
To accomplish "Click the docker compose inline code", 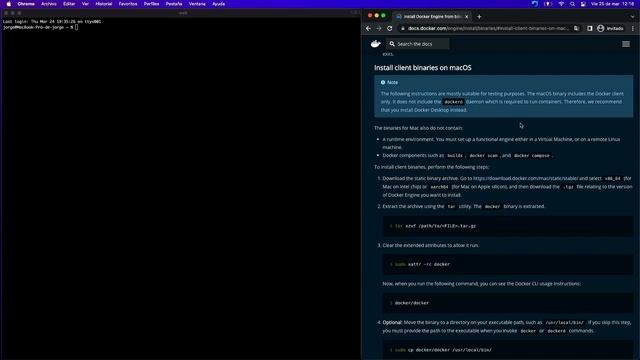I will click(531, 156).
